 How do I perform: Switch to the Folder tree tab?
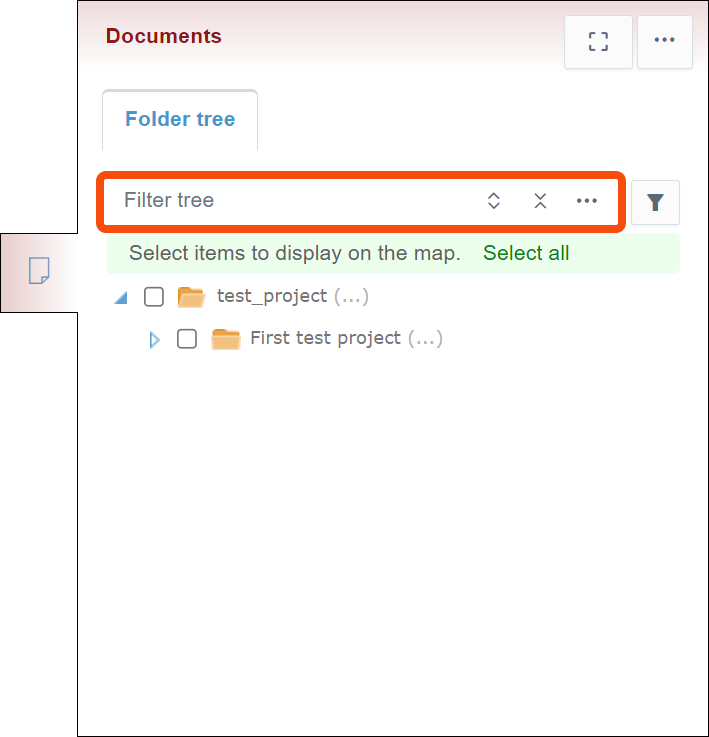point(180,120)
